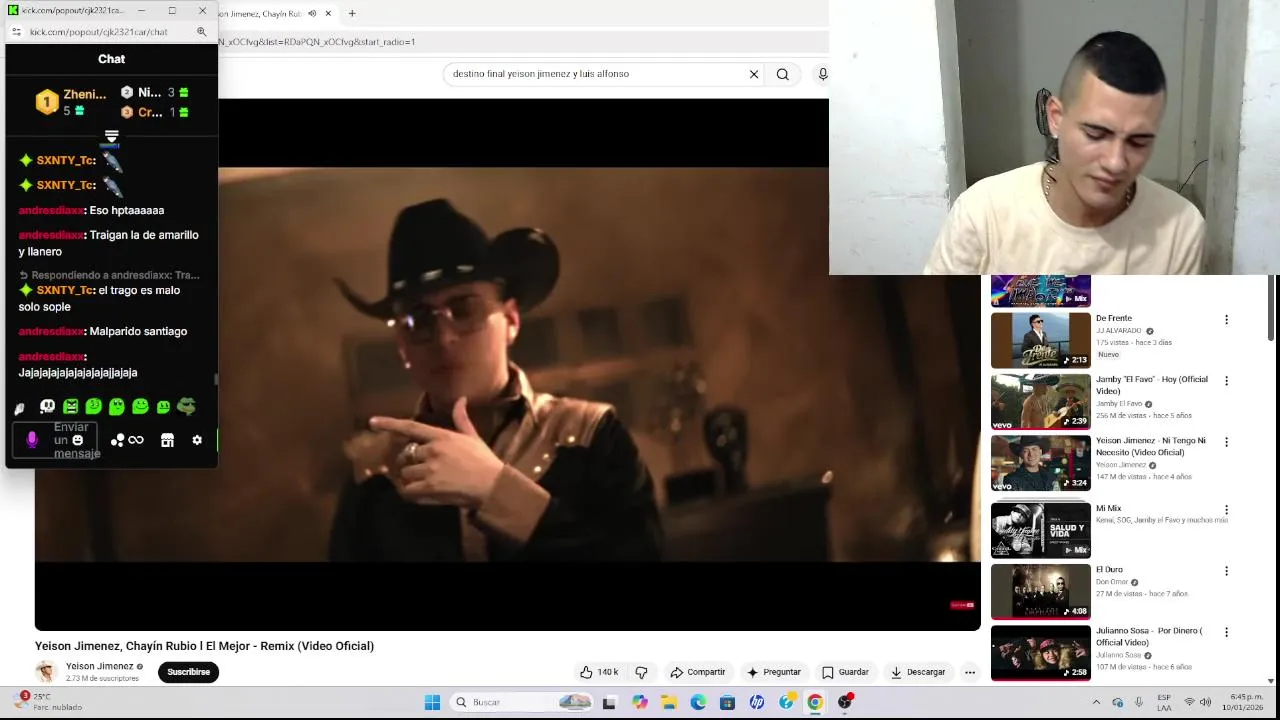Open channel points bubbles icon in chat
Screen dimensions: 1280x720
(117, 440)
